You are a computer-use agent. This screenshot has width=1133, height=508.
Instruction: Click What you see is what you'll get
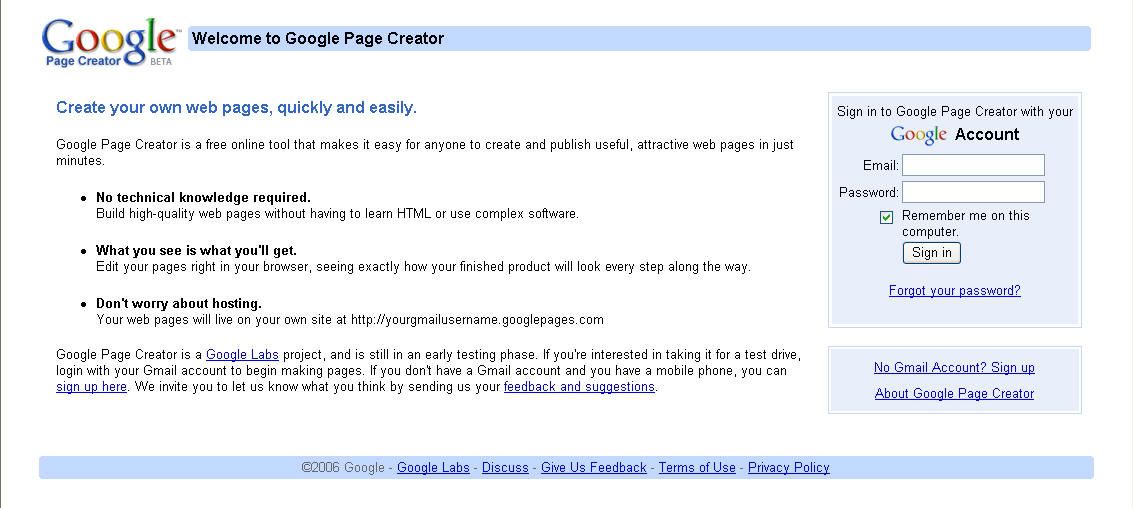[x=197, y=251]
